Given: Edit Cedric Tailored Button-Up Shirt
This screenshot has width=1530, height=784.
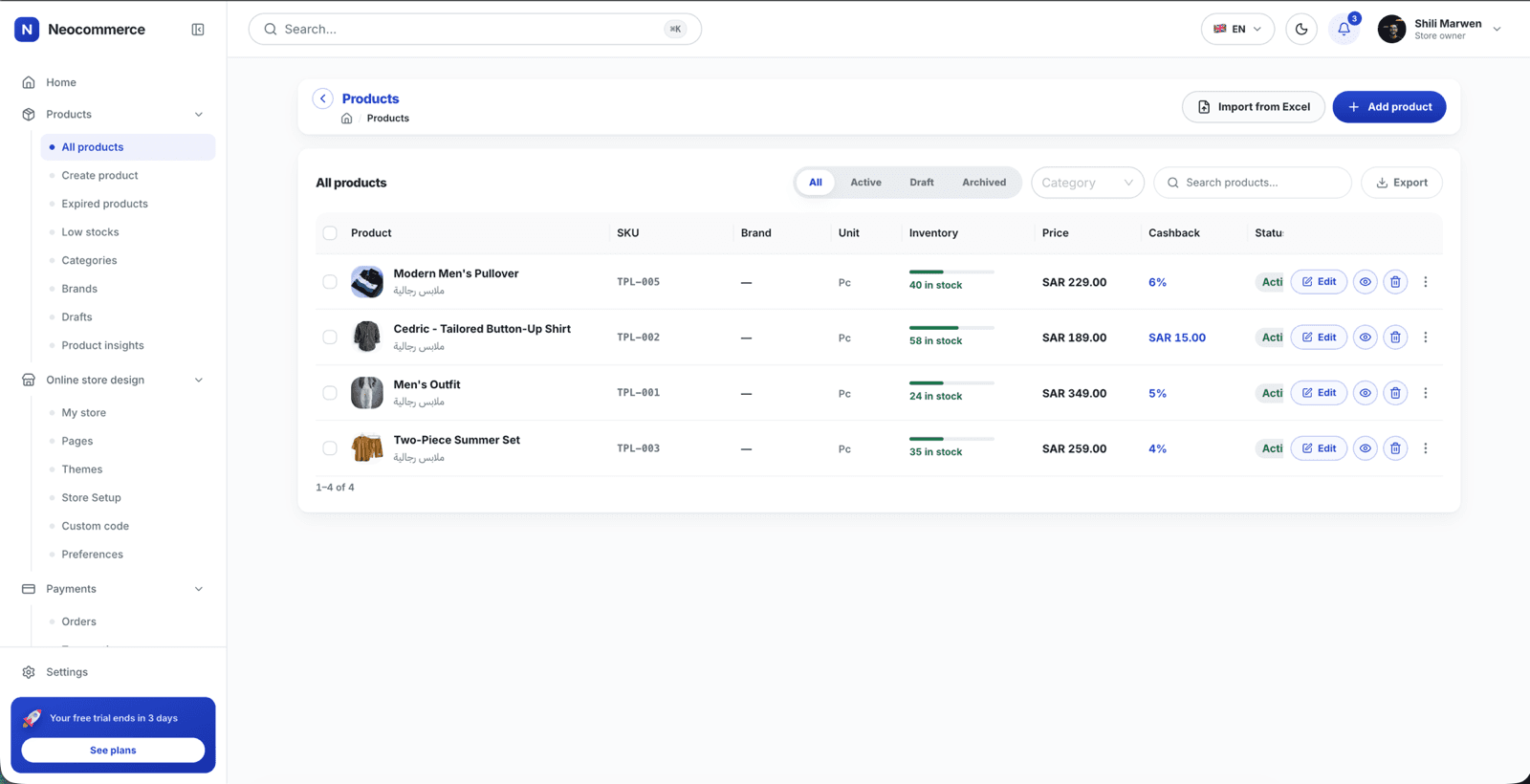Looking at the screenshot, I should (x=1319, y=338).
